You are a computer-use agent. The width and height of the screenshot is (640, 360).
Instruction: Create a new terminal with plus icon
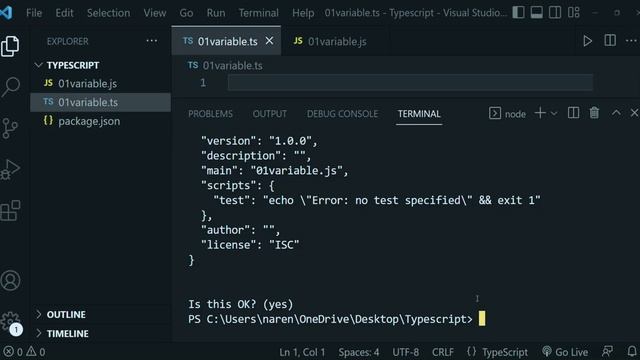[540, 113]
